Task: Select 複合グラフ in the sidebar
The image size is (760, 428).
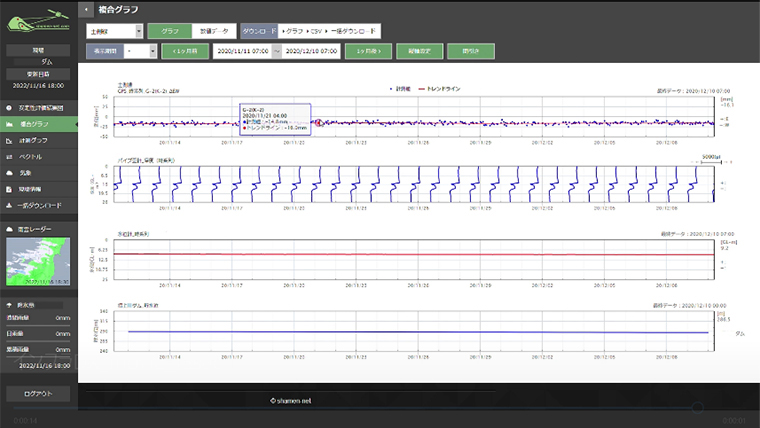Action: point(39,124)
